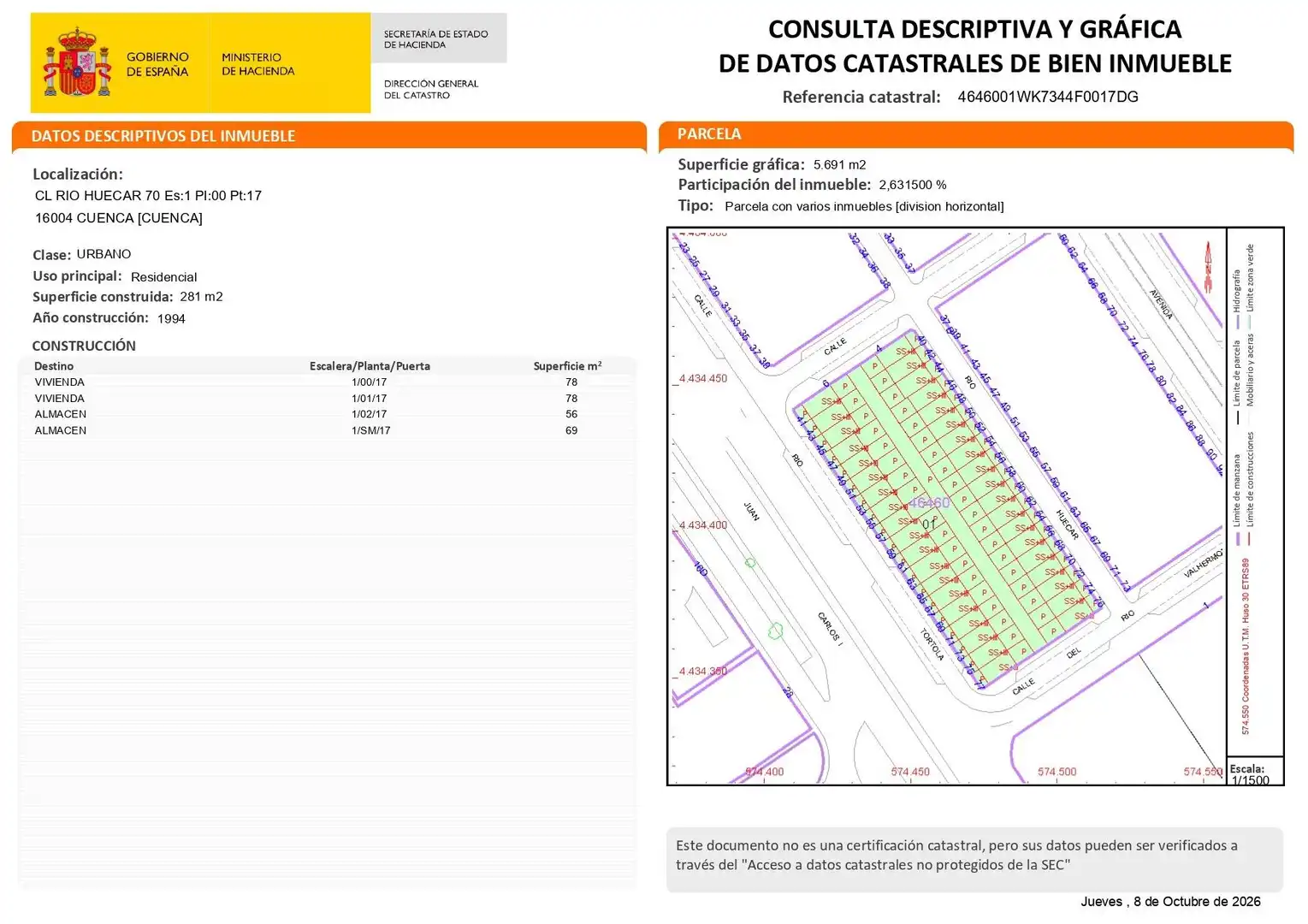This screenshot has height=924, width=1308.
Task: Click the DATOS DESCRIPTIVOS DEL INMUEBLE header
Action: point(163,136)
